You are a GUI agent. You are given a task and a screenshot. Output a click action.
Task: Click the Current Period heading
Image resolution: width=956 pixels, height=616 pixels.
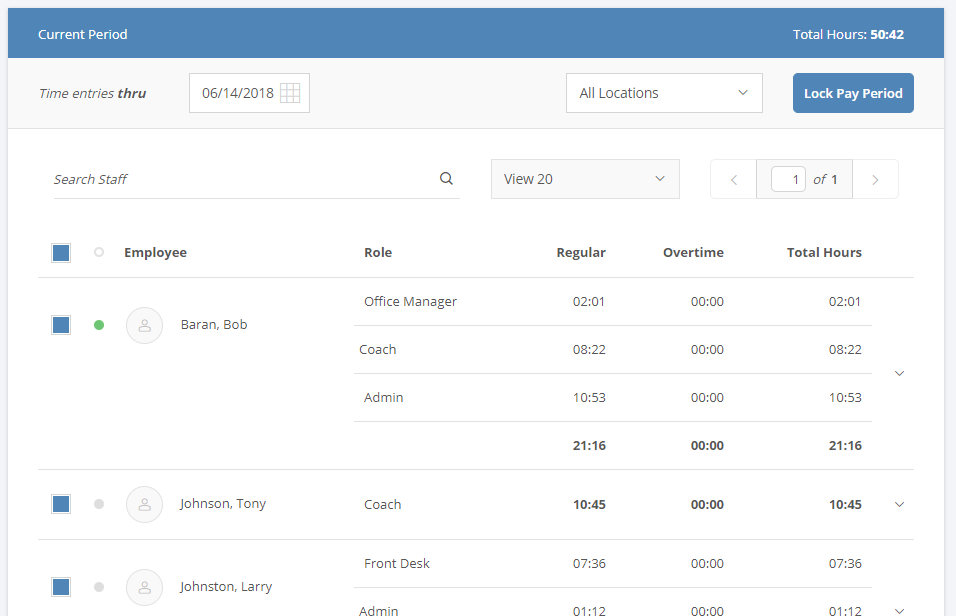pyautogui.click(x=83, y=35)
